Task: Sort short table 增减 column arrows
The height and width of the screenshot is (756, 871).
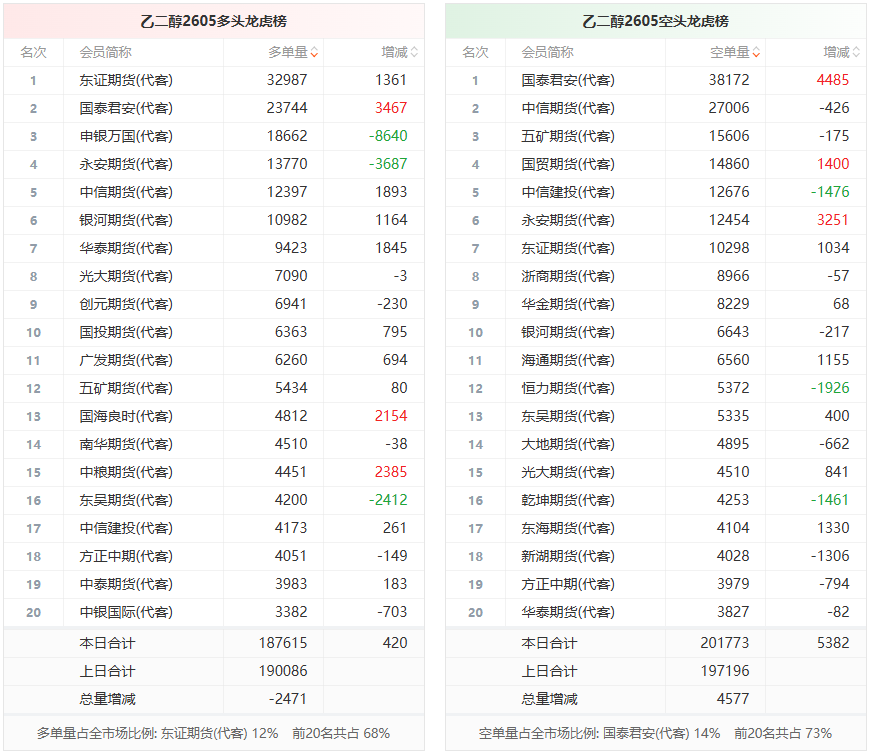Action: (857, 53)
